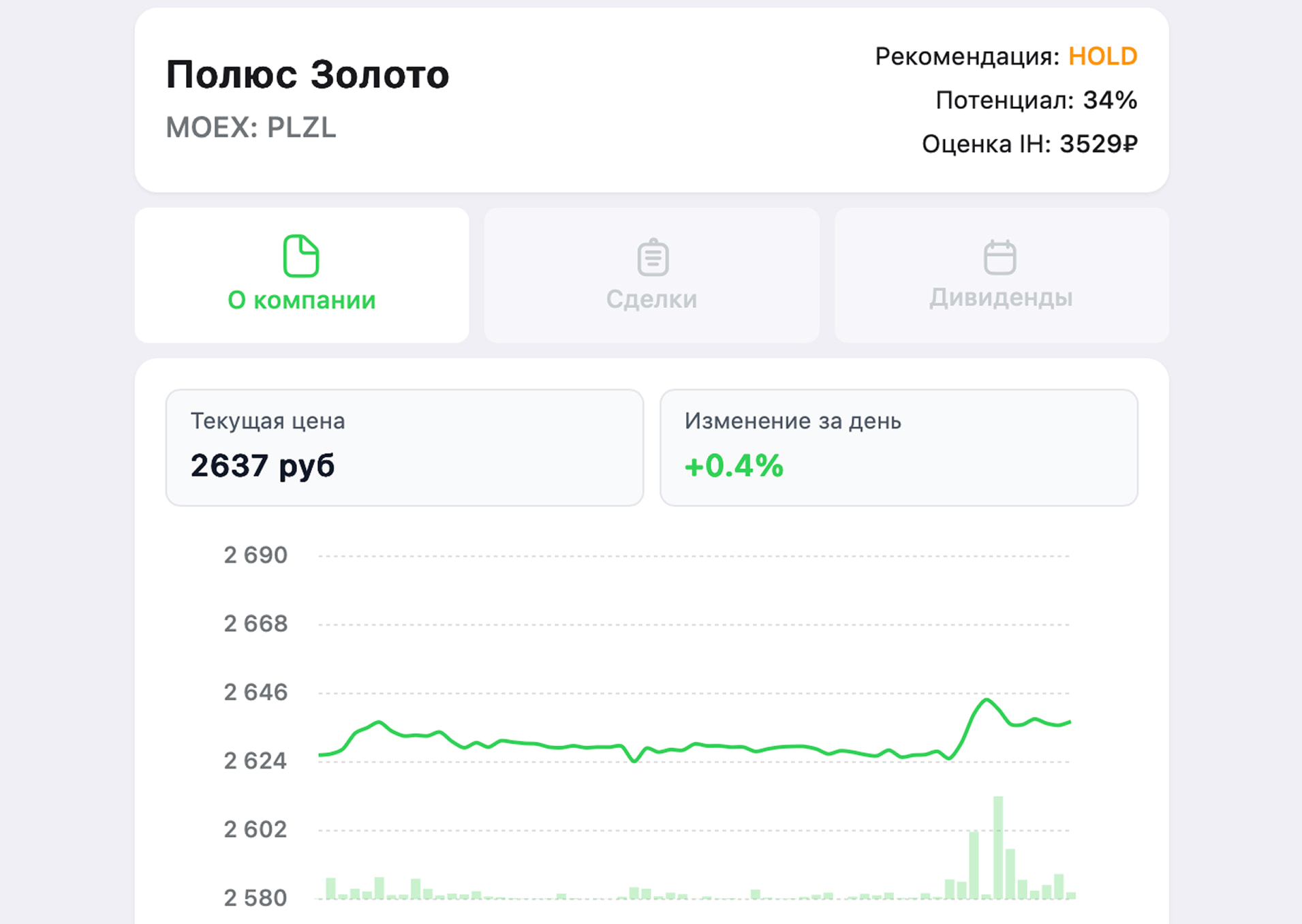Click the calendar icon above Дивиденды

pyautogui.click(x=999, y=257)
